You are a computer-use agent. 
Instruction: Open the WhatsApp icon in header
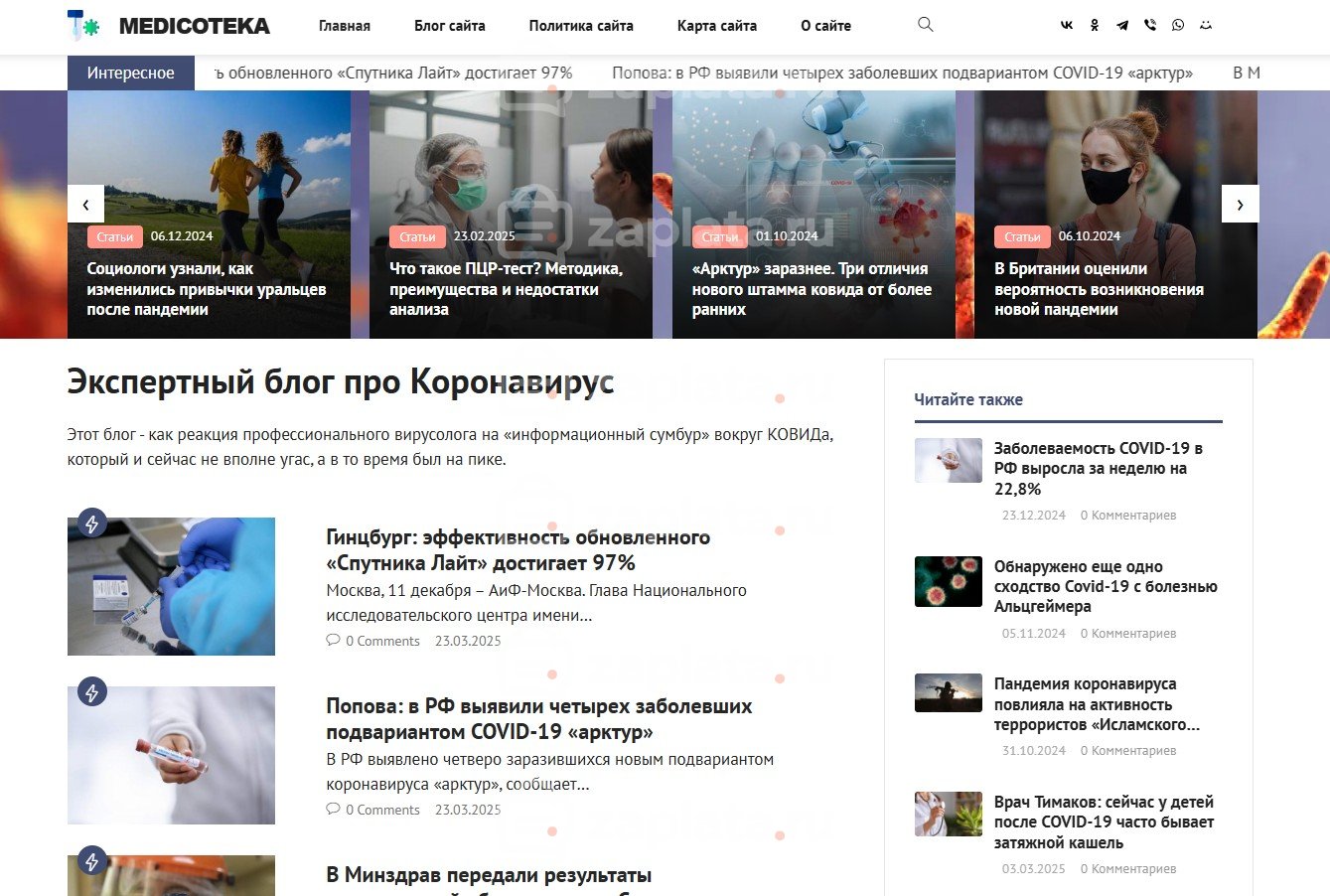pyautogui.click(x=1178, y=26)
